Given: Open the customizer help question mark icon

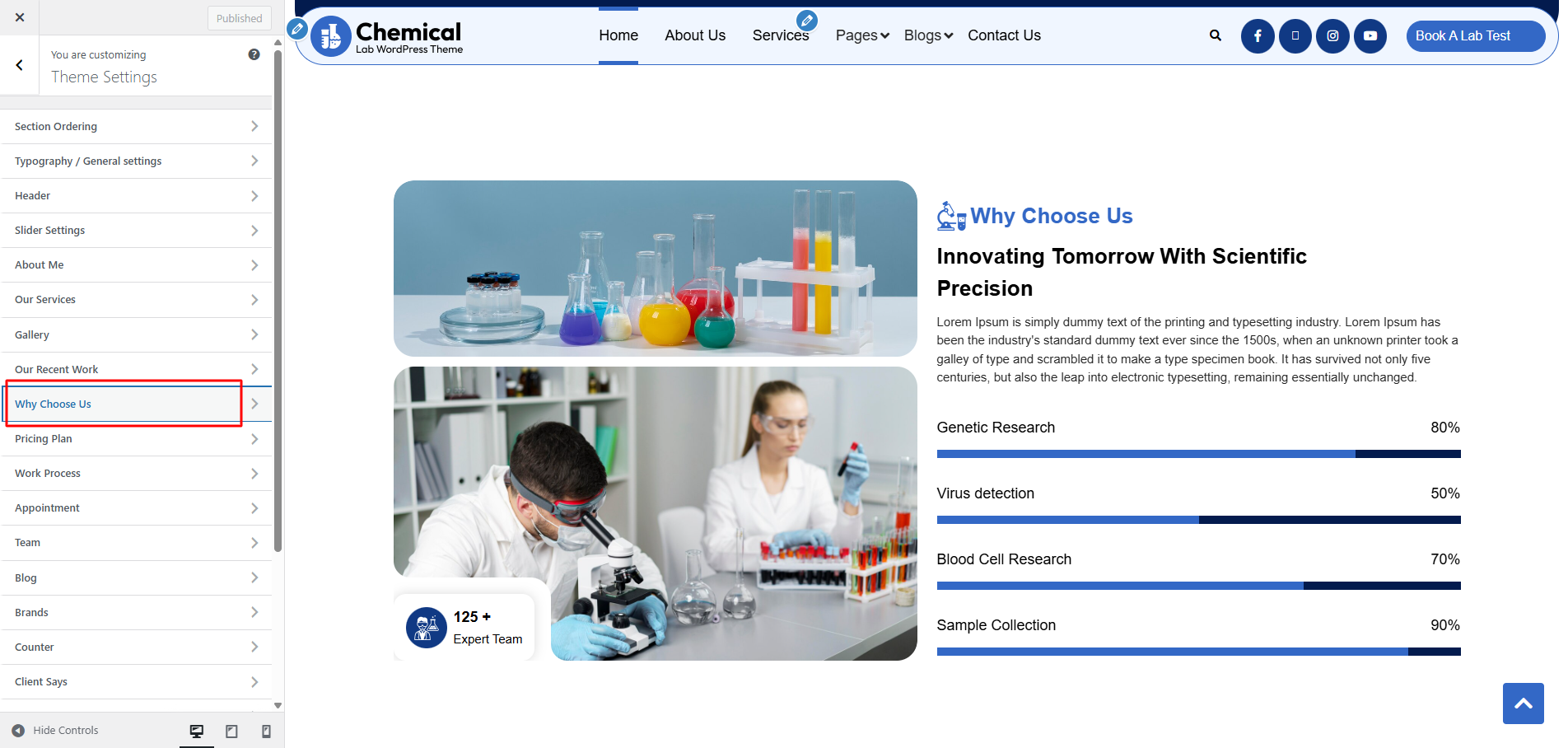Looking at the screenshot, I should tap(254, 54).
